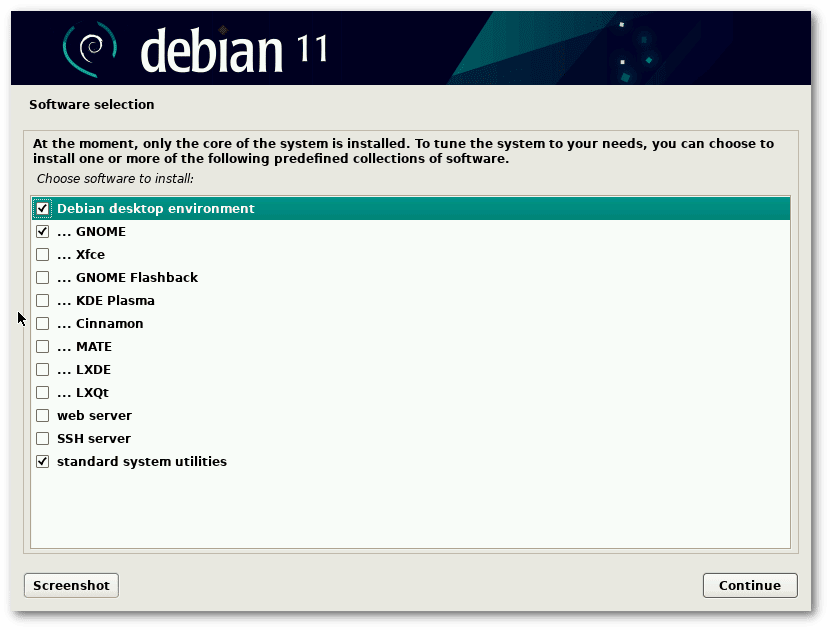Check the web server checkbox
The image size is (830, 630).
point(42,416)
